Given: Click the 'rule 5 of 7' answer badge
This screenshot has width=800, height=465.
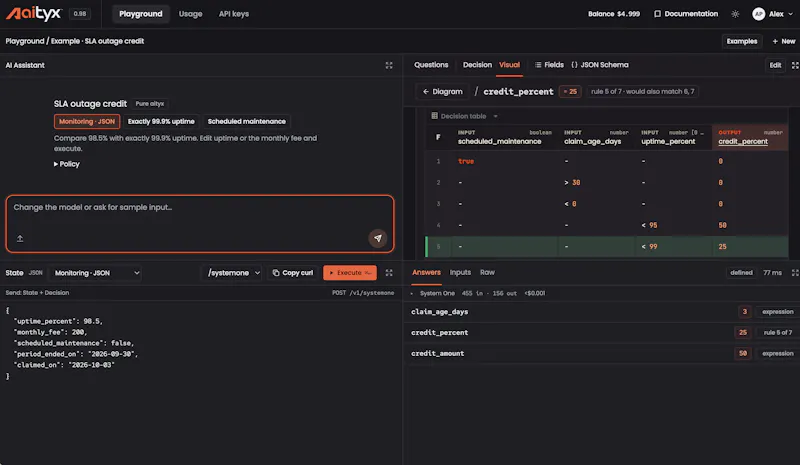Looking at the screenshot, I should point(778,333).
